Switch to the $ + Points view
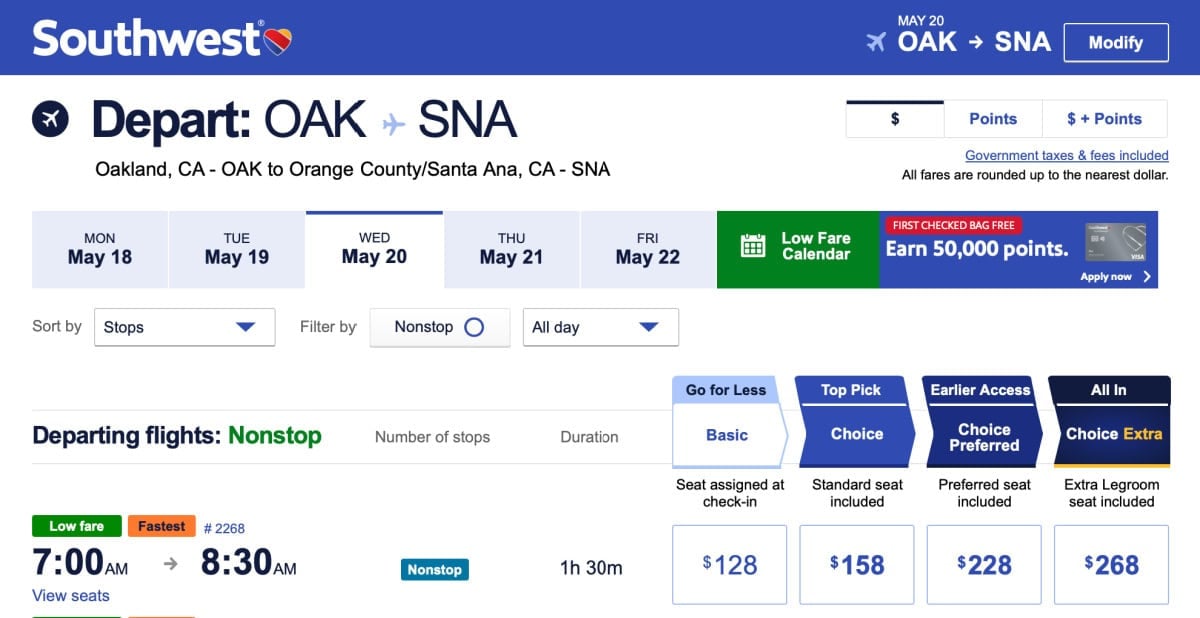The width and height of the screenshot is (1200, 618). 1105,118
